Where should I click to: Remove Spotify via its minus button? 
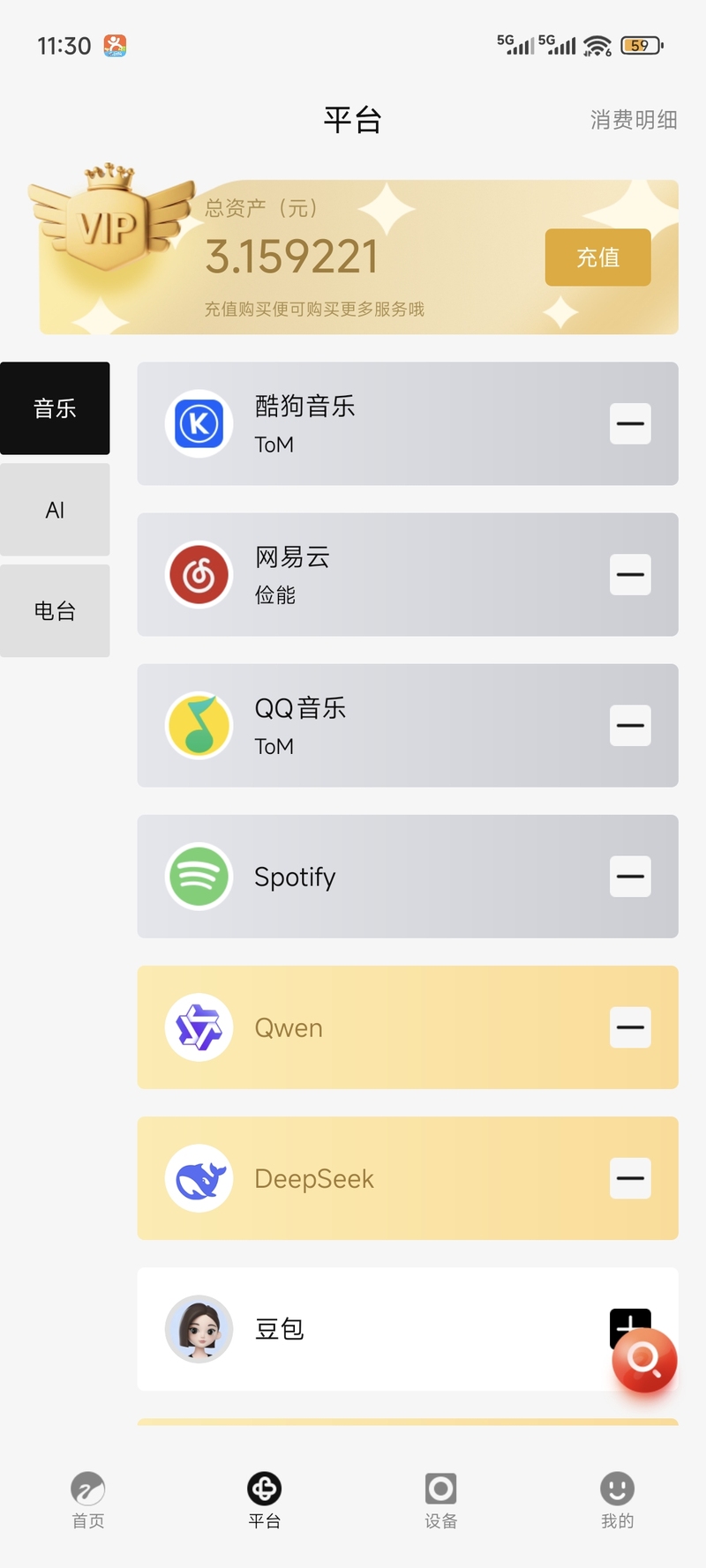coord(630,876)
